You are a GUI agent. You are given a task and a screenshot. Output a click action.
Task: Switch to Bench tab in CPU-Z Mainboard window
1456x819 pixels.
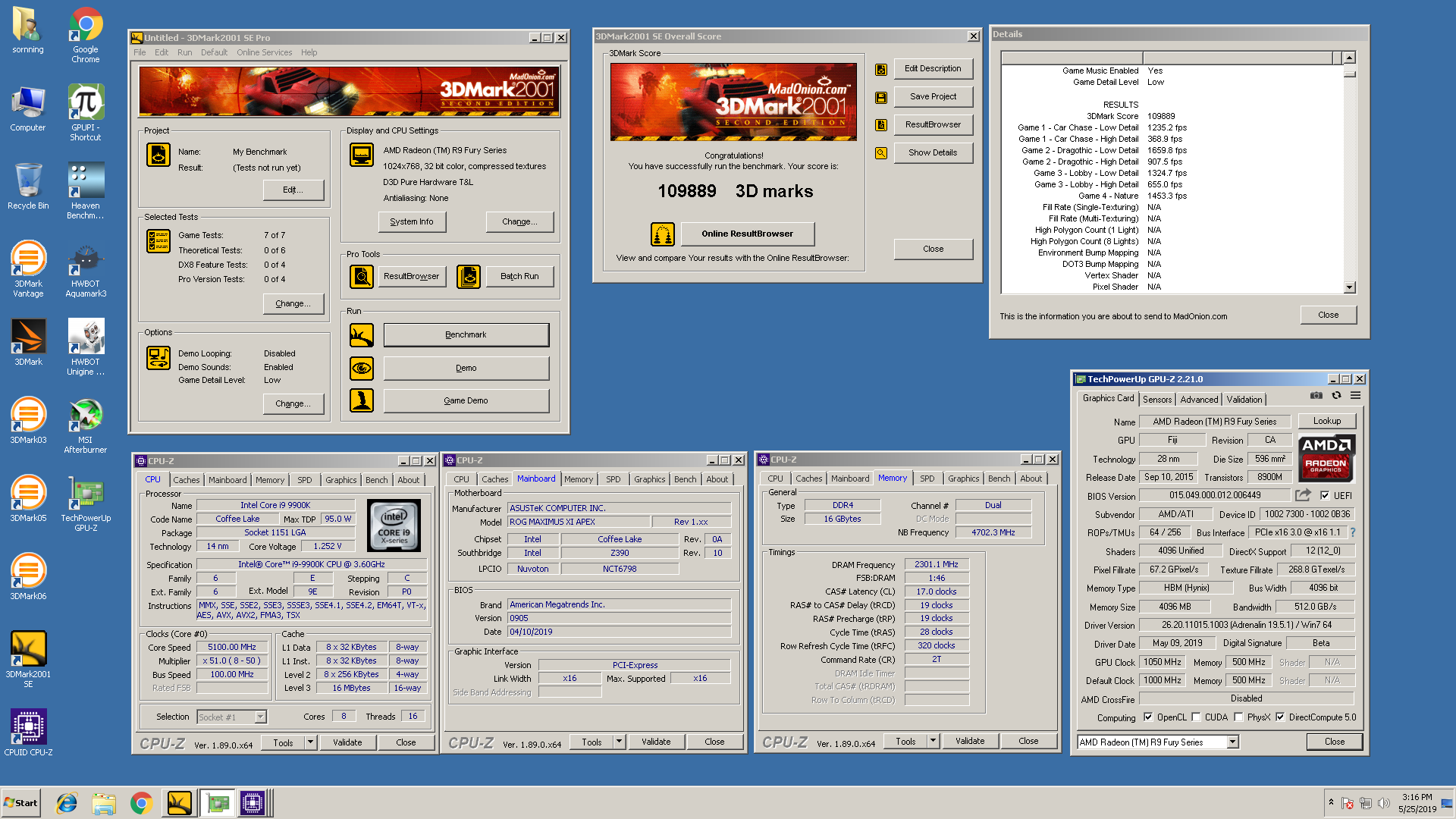(685, 479)
